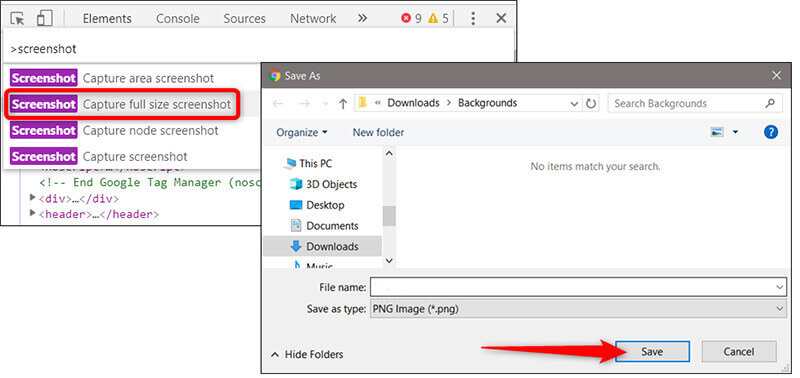Switch to the Console tab
Image resolution: width=800 pixels, height=378 pixels.
coord(177,19)
